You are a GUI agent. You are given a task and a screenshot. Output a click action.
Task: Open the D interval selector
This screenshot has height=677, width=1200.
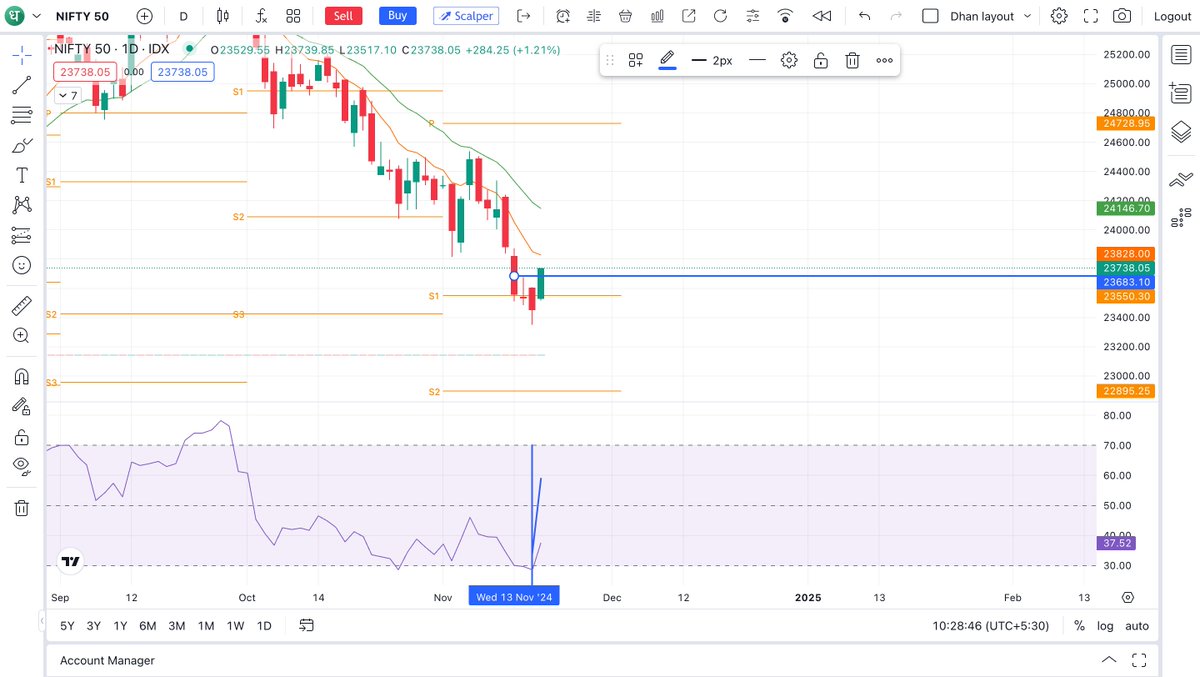(x=183, y=16)
